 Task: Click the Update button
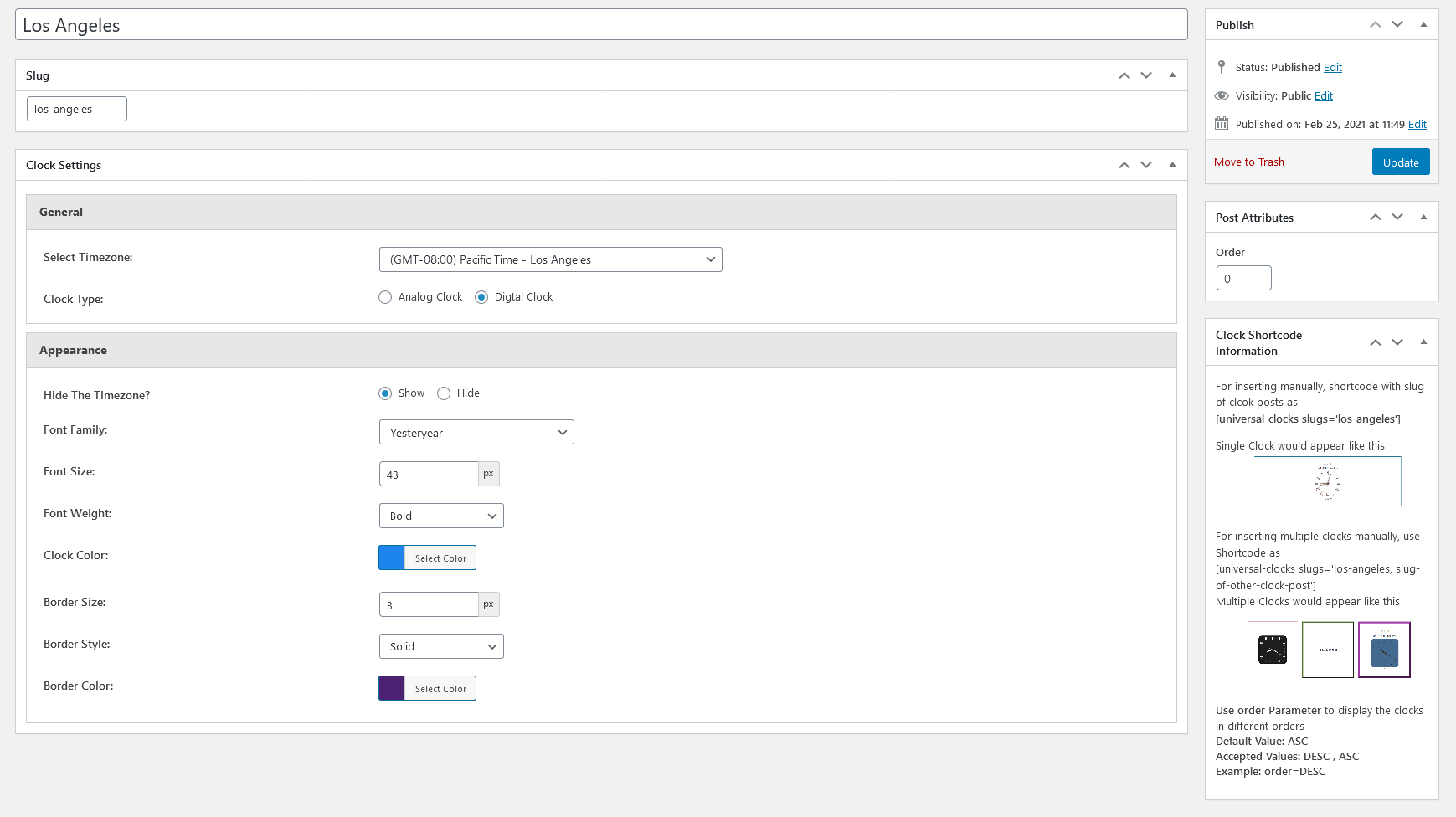click(x=1401, y=162)
